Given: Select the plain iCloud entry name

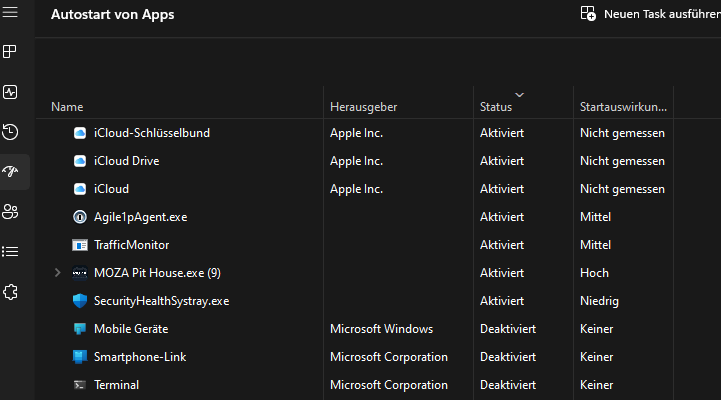Looking at the screenshot, I should click(111, 189).
